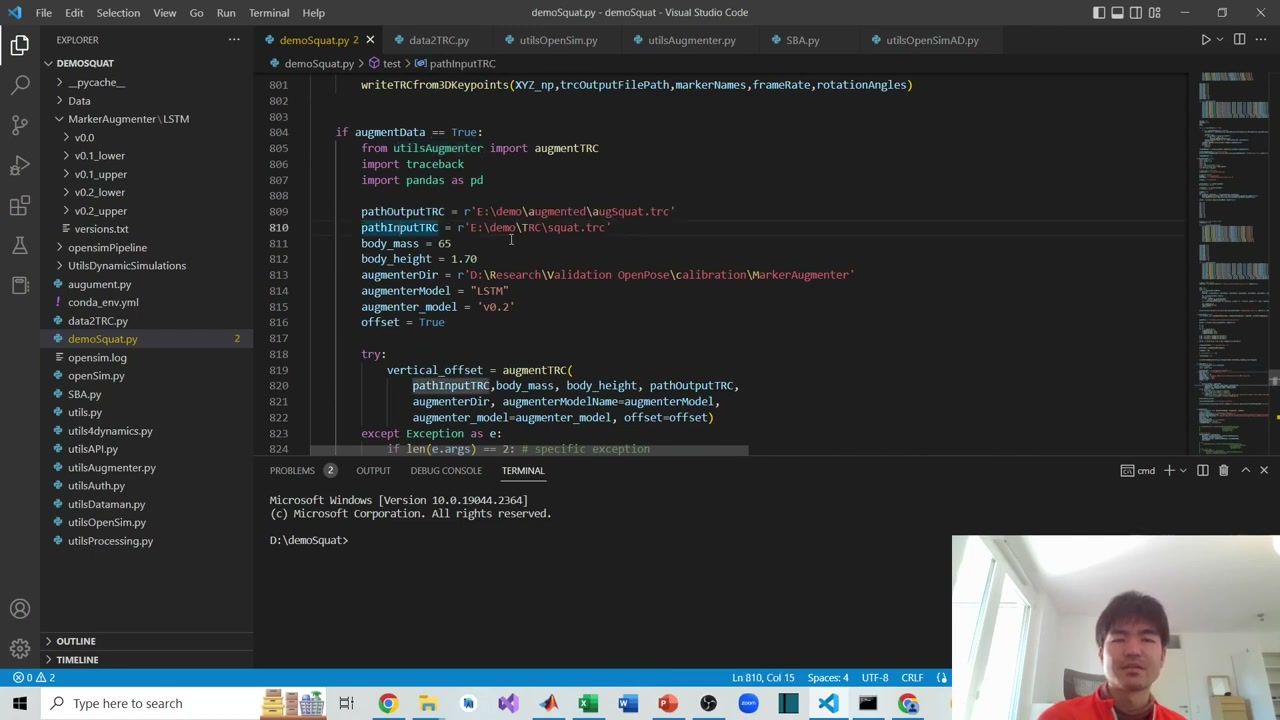Change indentation via Spaces: 4
1280x720 pixels.
click(x=828, y=678)
